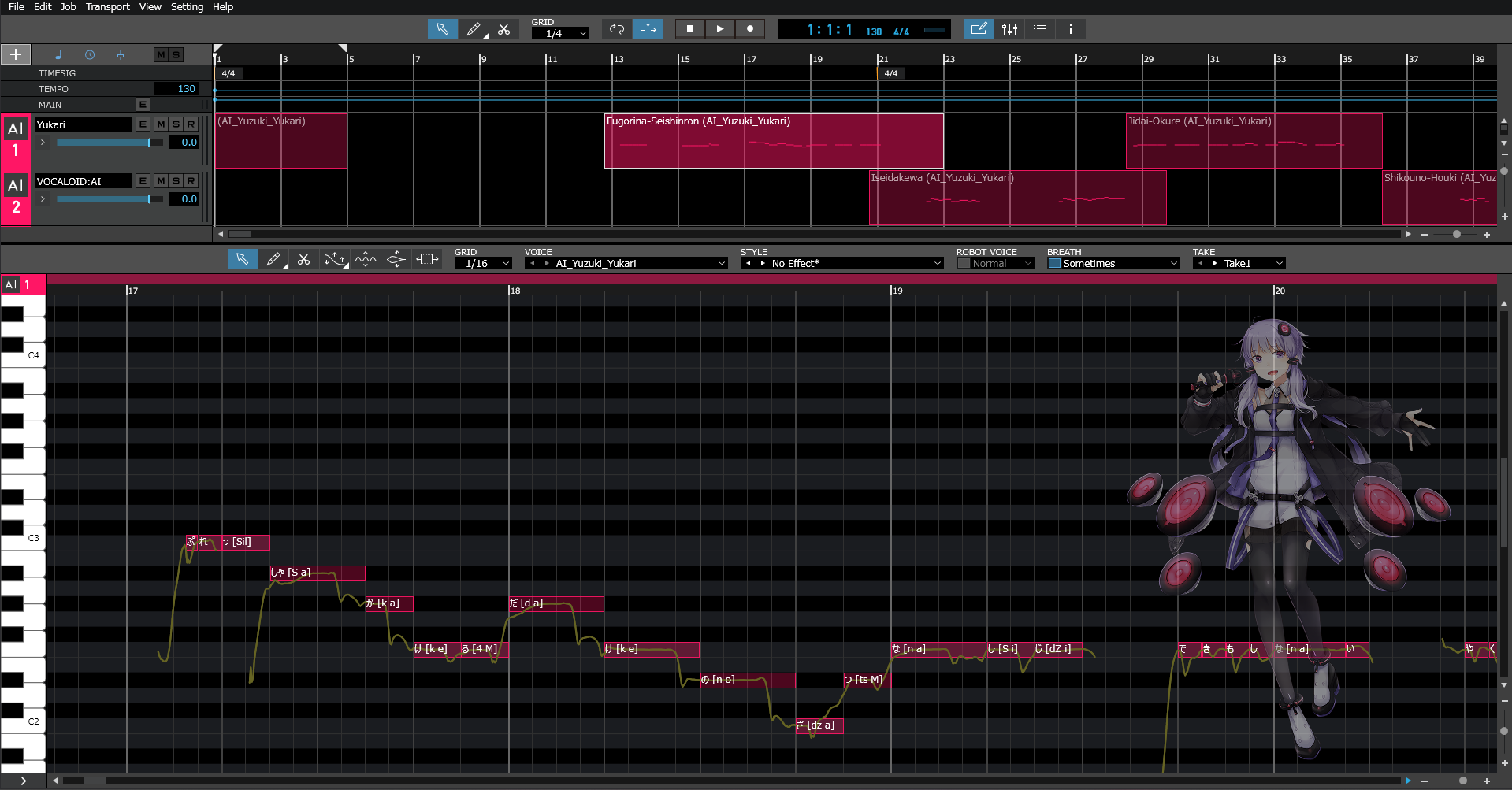Mute the VOCALOID:AI track
The height and width of the screenshot is (790, 1512).
[161, 181]
